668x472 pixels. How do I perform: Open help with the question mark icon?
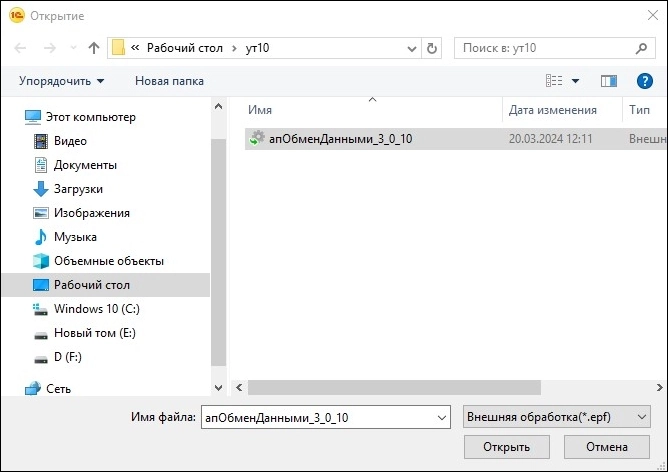645,81
